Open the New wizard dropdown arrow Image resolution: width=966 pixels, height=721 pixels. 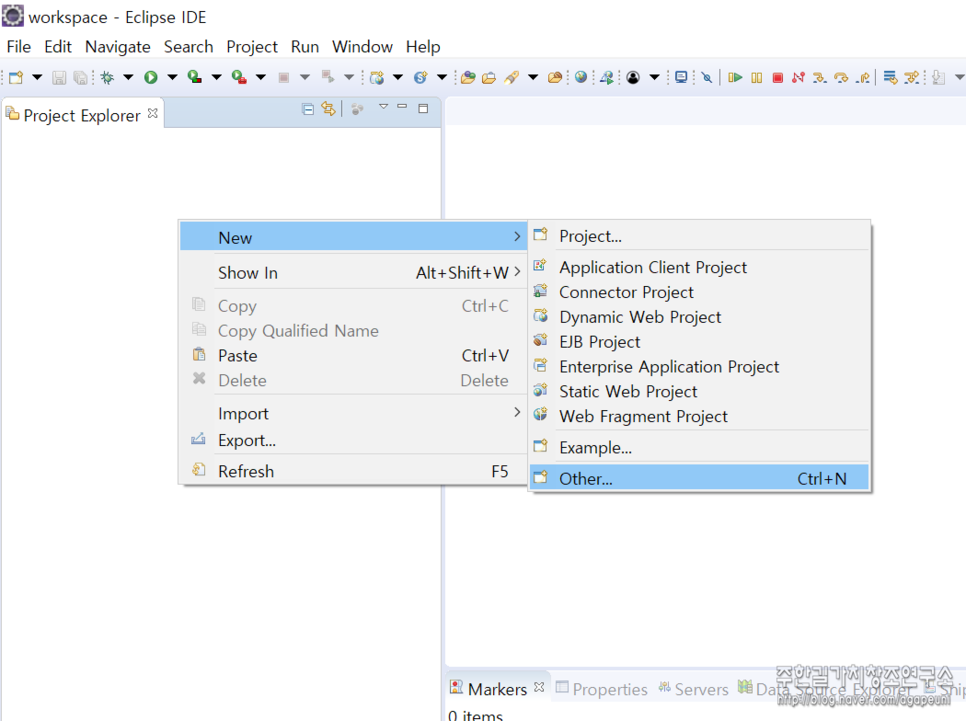pyautogui.click(x=37, y=77)
